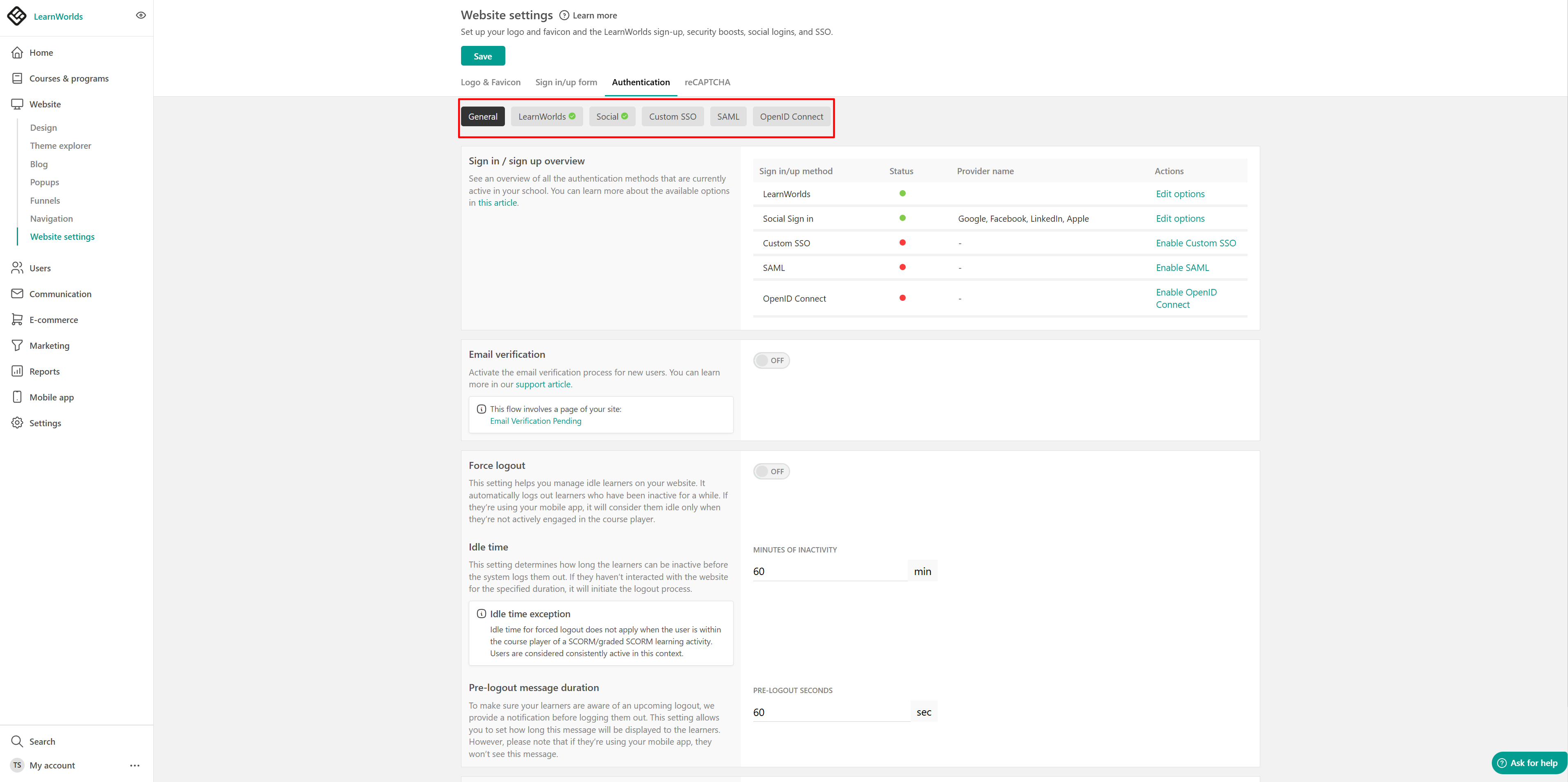Viewport: 1568px width, 782px height.
Task: Switch to the reCAPTCHA tab
Action: (x=707, y=82)
